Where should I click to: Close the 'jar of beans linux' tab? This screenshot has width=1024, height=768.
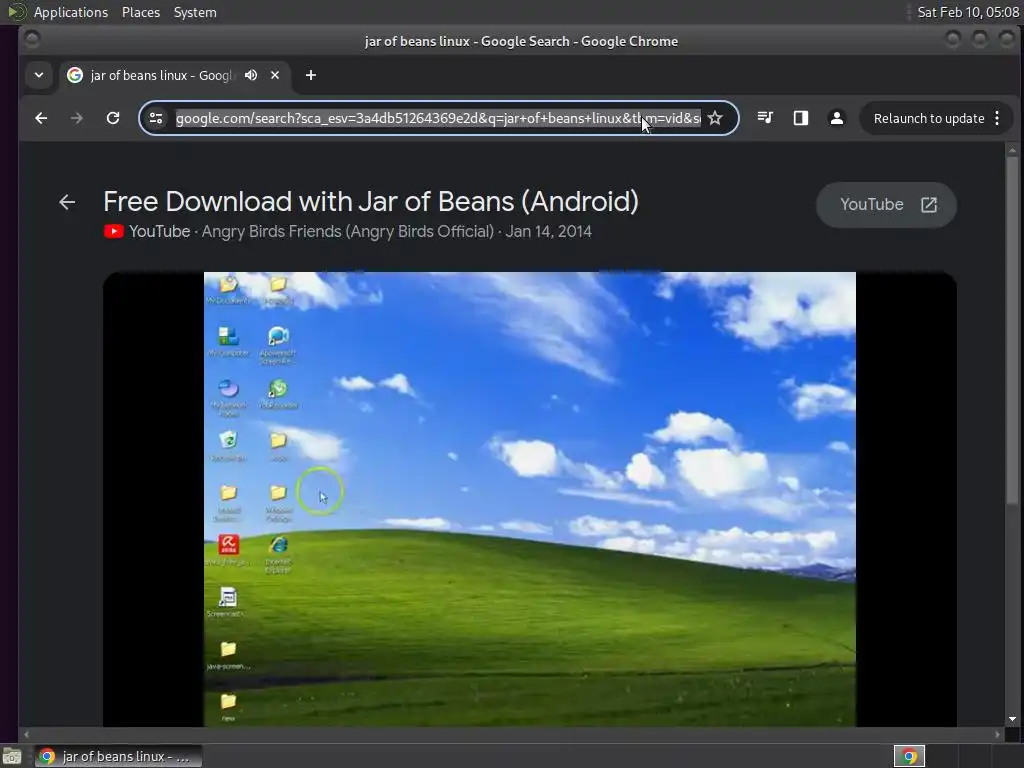[x=275, y=75]
